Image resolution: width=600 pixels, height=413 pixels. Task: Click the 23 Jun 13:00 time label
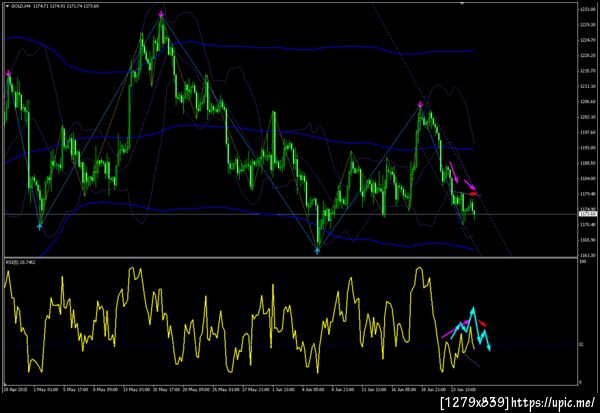[x=463, y=390]
